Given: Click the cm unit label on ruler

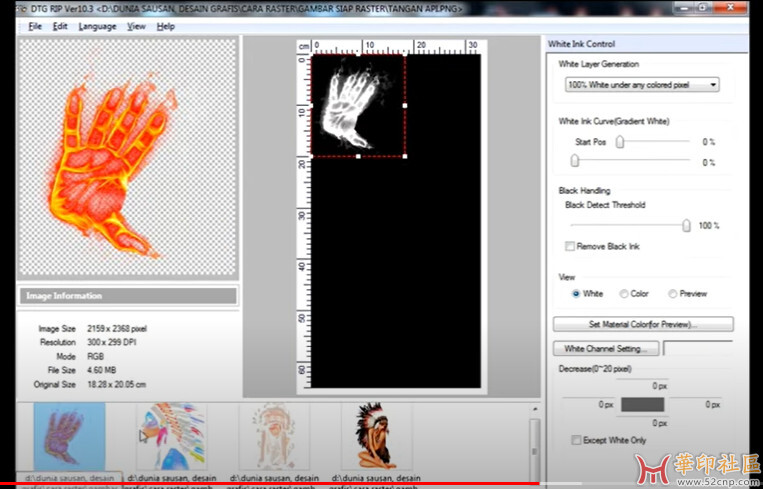Looking at the screenshot, I should [x=304, y=46].
